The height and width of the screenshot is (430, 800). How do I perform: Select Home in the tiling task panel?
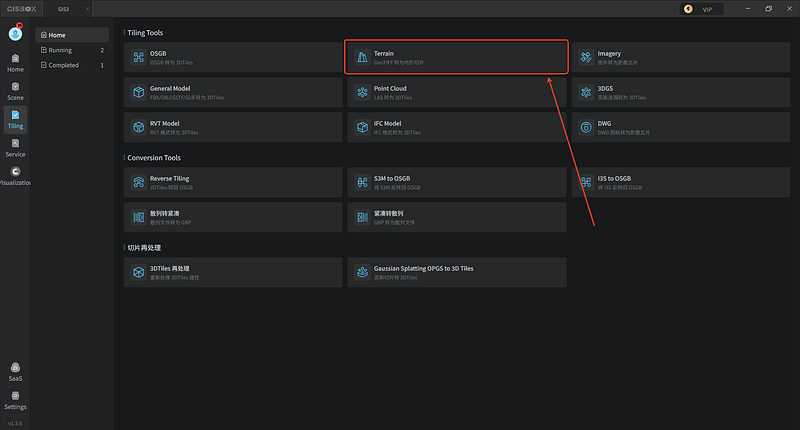[72, 35]
